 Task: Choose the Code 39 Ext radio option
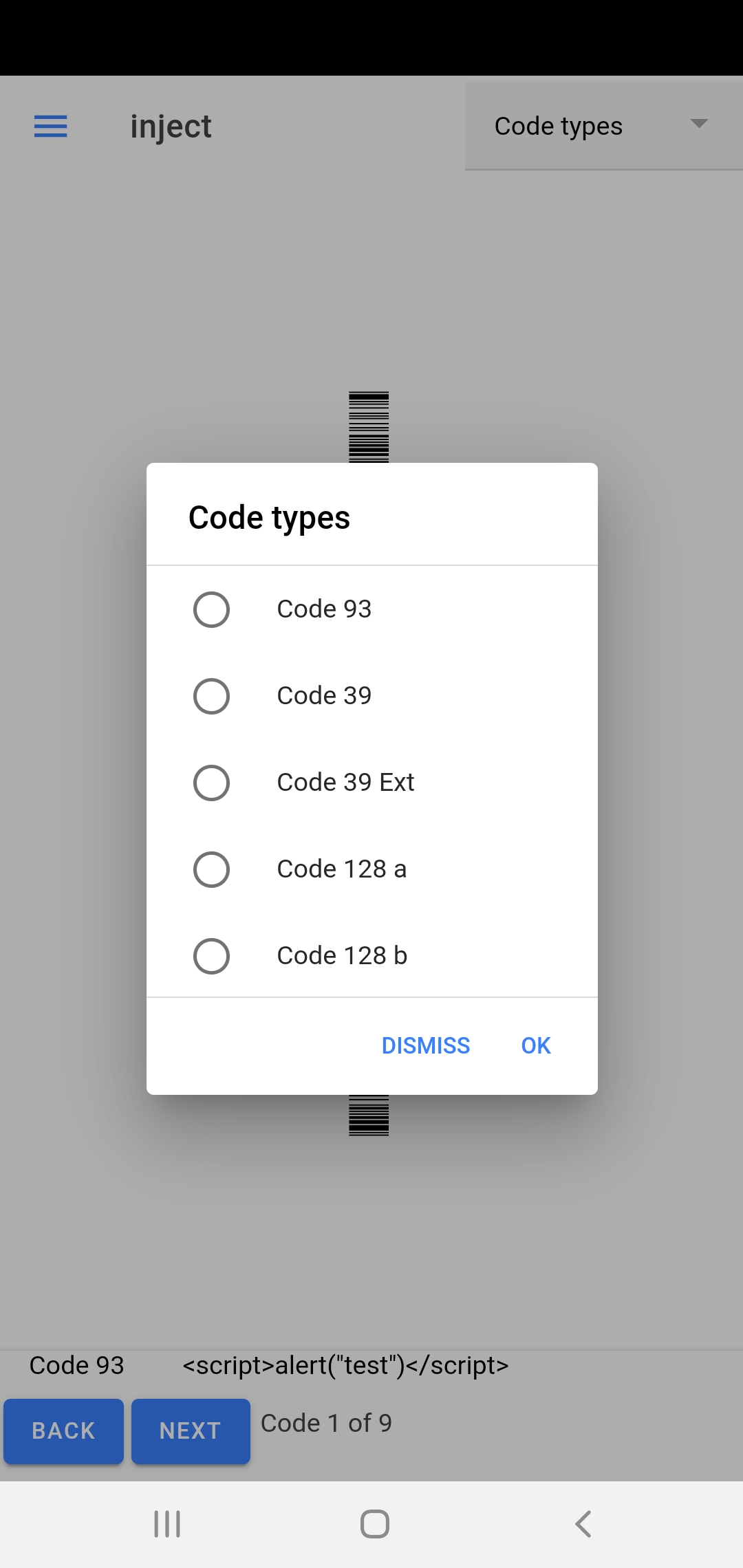[211, 783]
